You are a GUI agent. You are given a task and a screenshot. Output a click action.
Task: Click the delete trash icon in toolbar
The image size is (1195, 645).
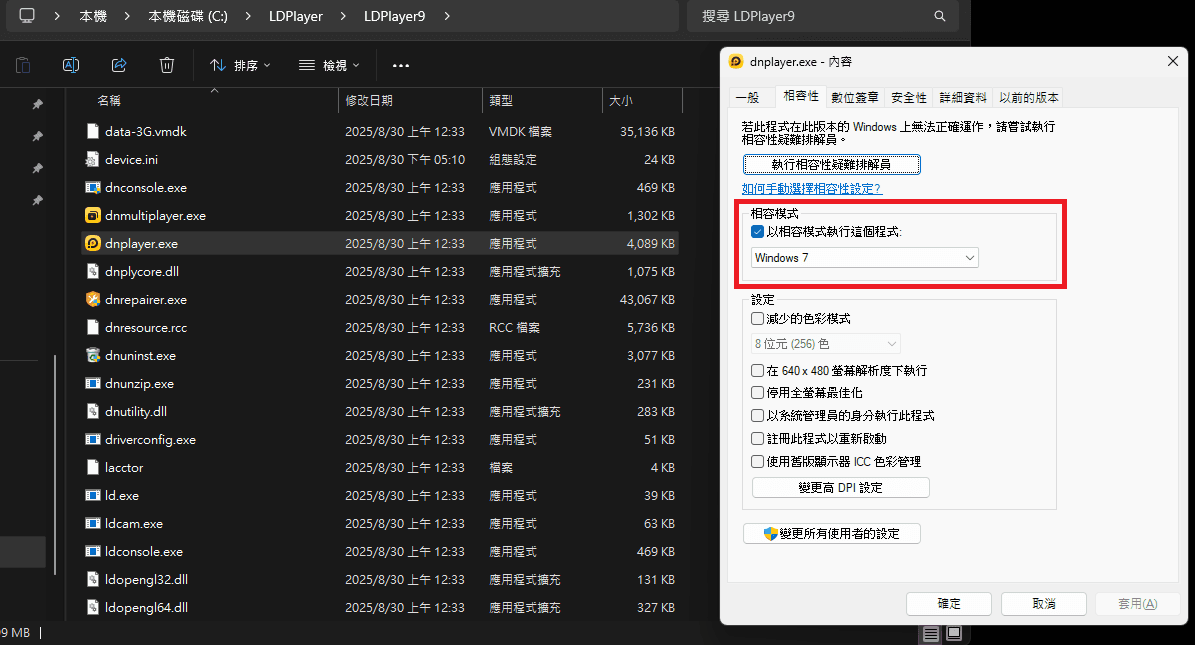click(167, 65)
